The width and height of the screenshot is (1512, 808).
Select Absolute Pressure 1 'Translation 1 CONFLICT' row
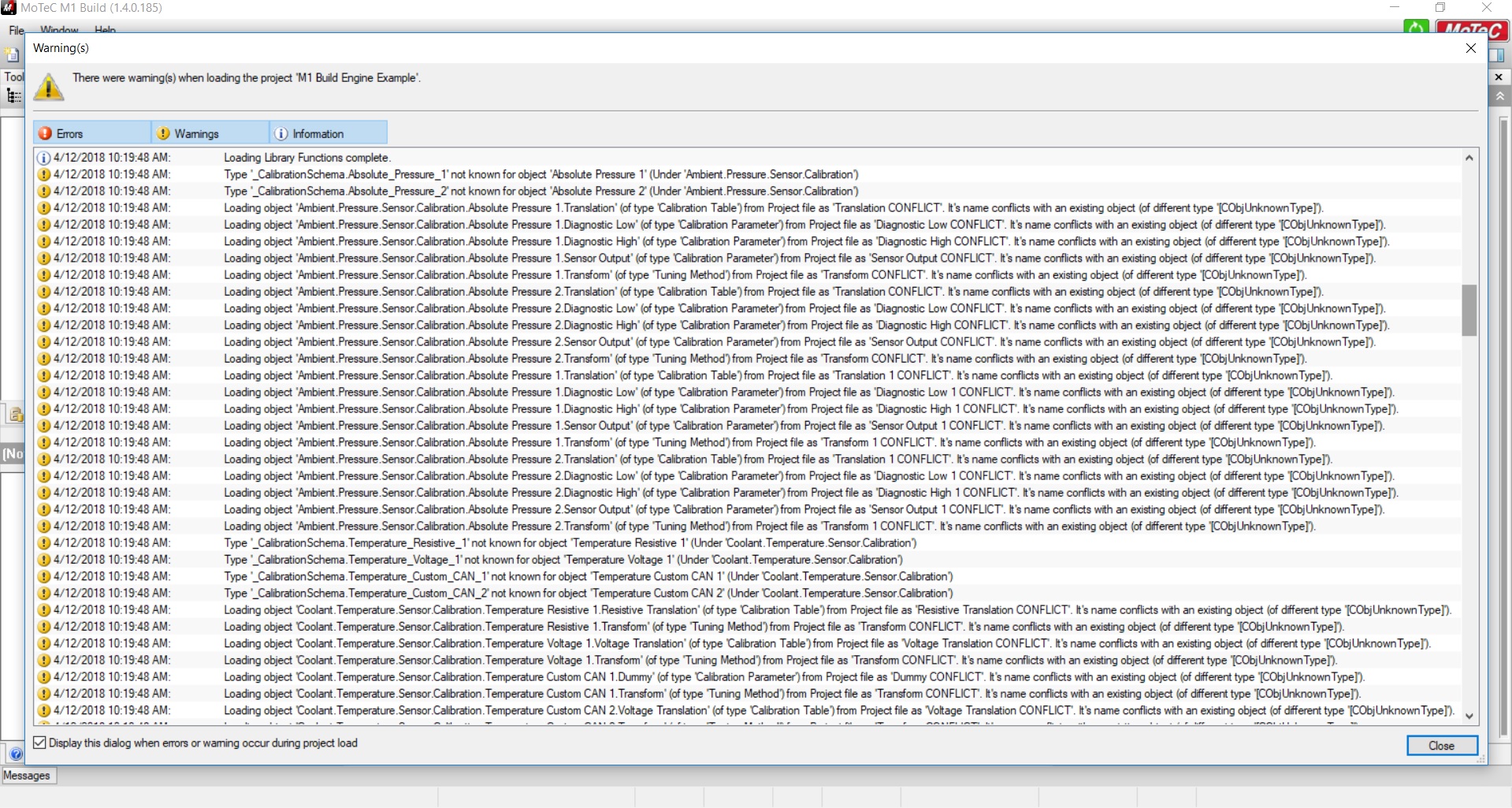pos(749,375)
